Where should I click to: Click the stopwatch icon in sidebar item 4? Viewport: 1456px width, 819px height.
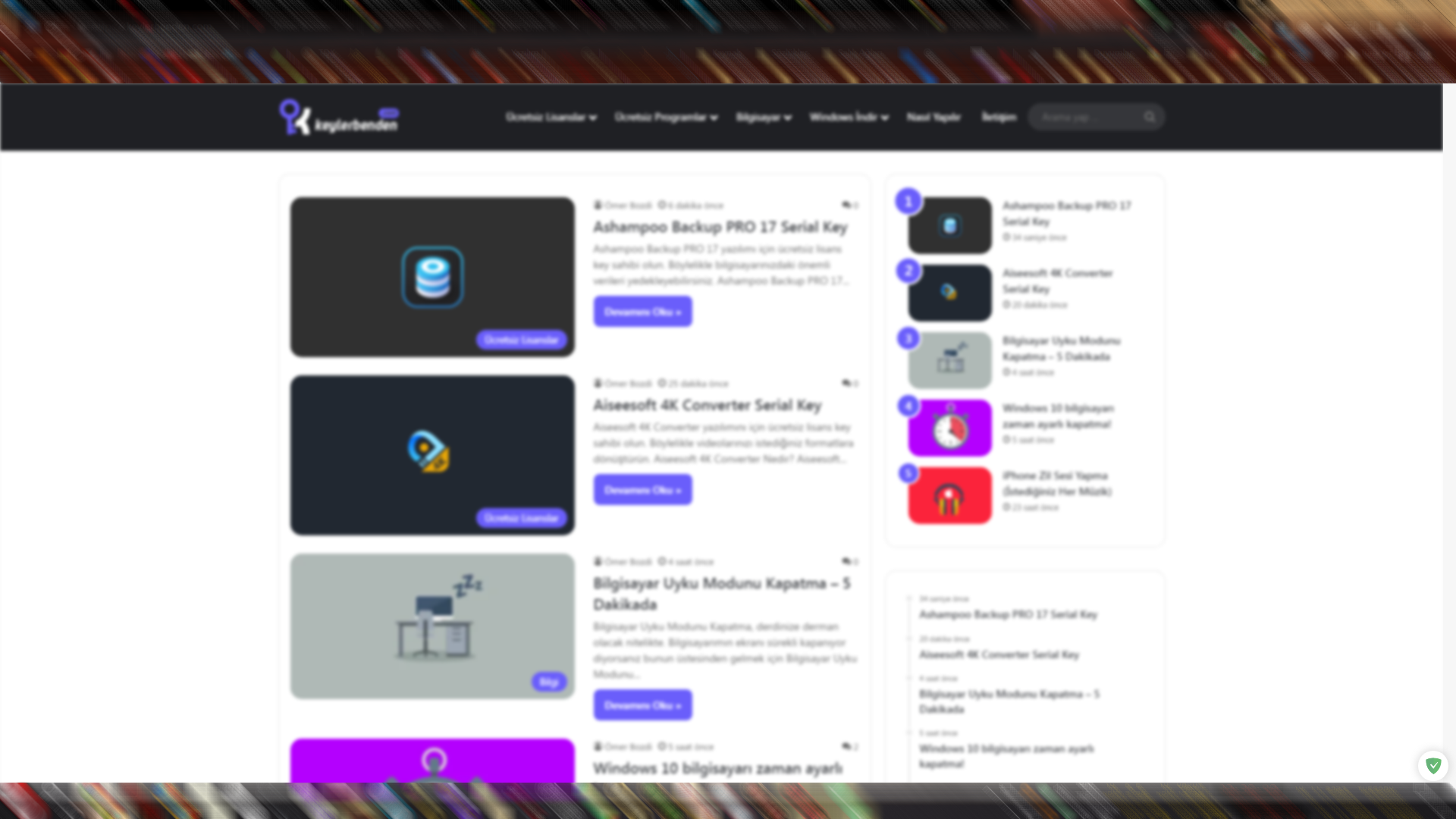tap(949, 428)
